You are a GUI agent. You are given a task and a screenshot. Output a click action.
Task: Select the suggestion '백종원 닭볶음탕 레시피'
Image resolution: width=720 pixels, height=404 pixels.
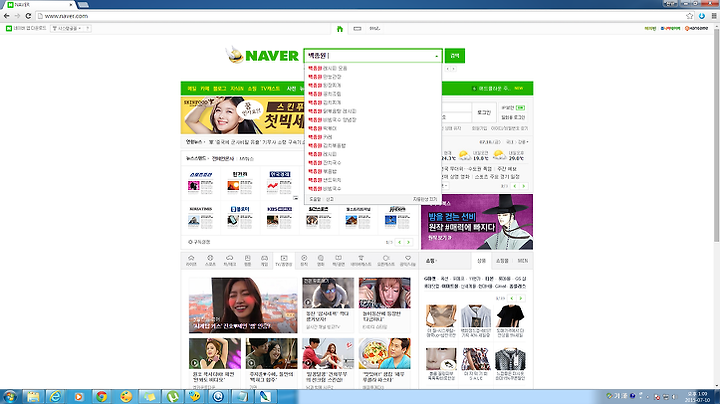coord(332,111)
